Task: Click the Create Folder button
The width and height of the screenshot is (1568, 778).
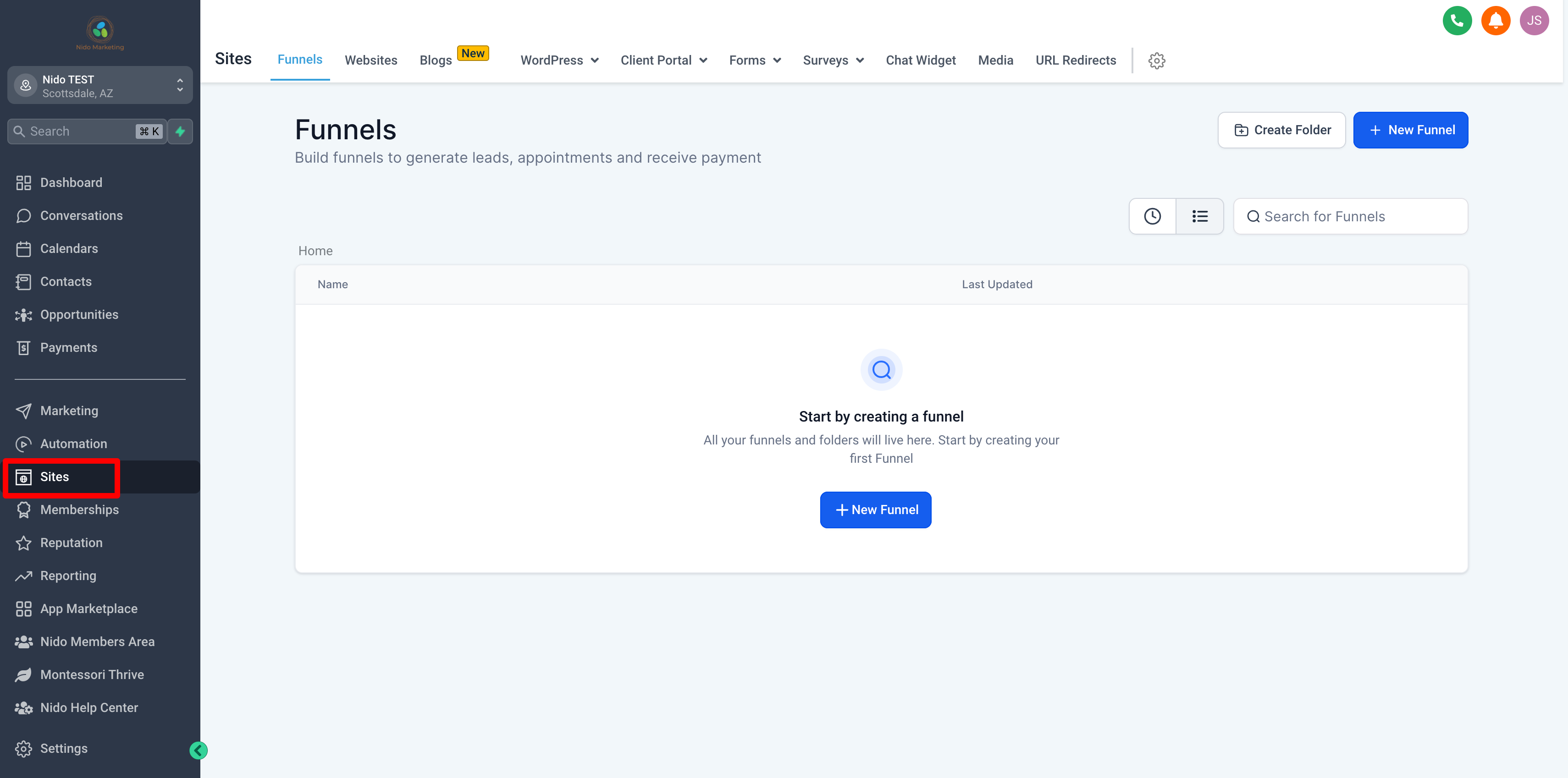Action: tap(1281, 130)
